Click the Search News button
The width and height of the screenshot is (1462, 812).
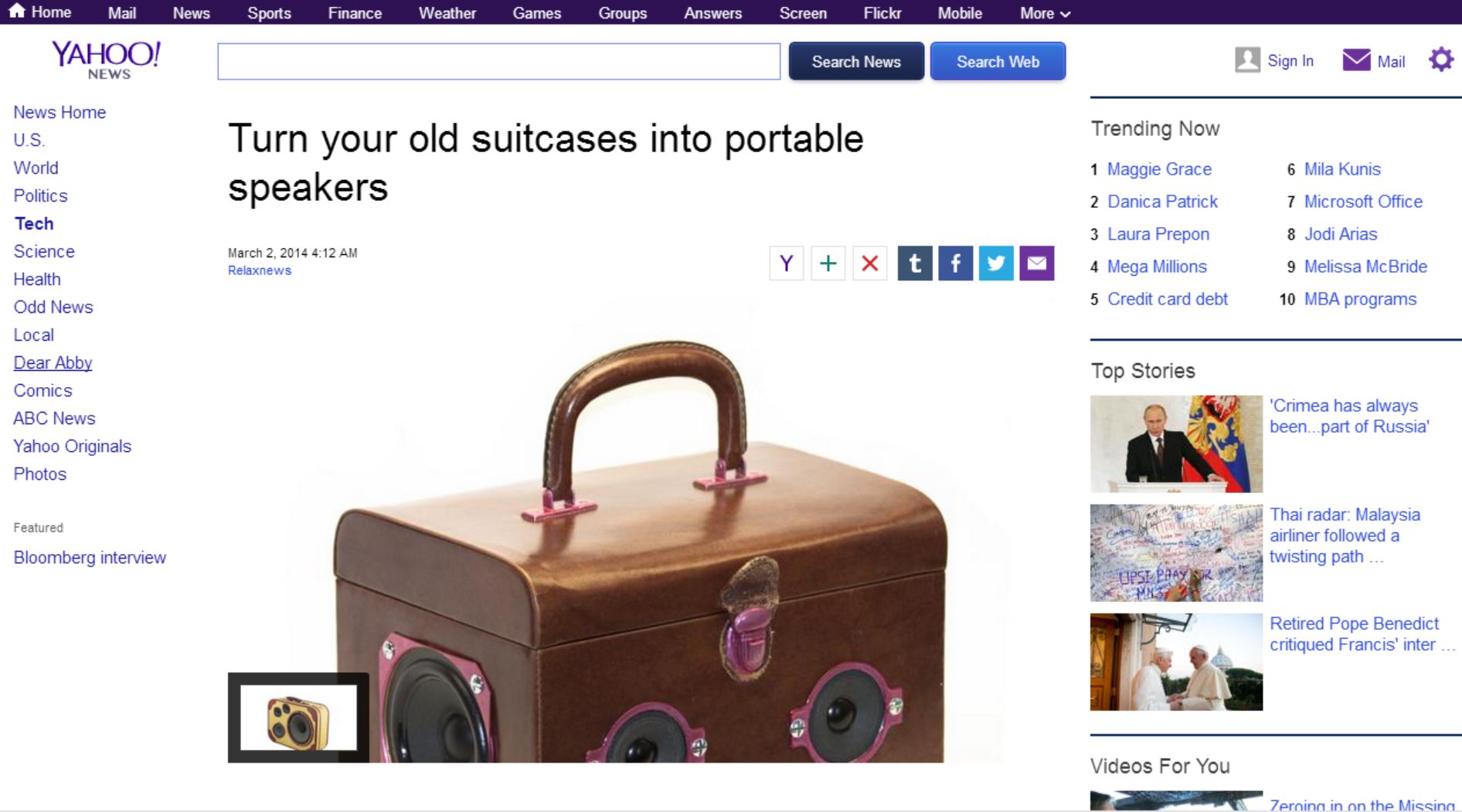856,61
